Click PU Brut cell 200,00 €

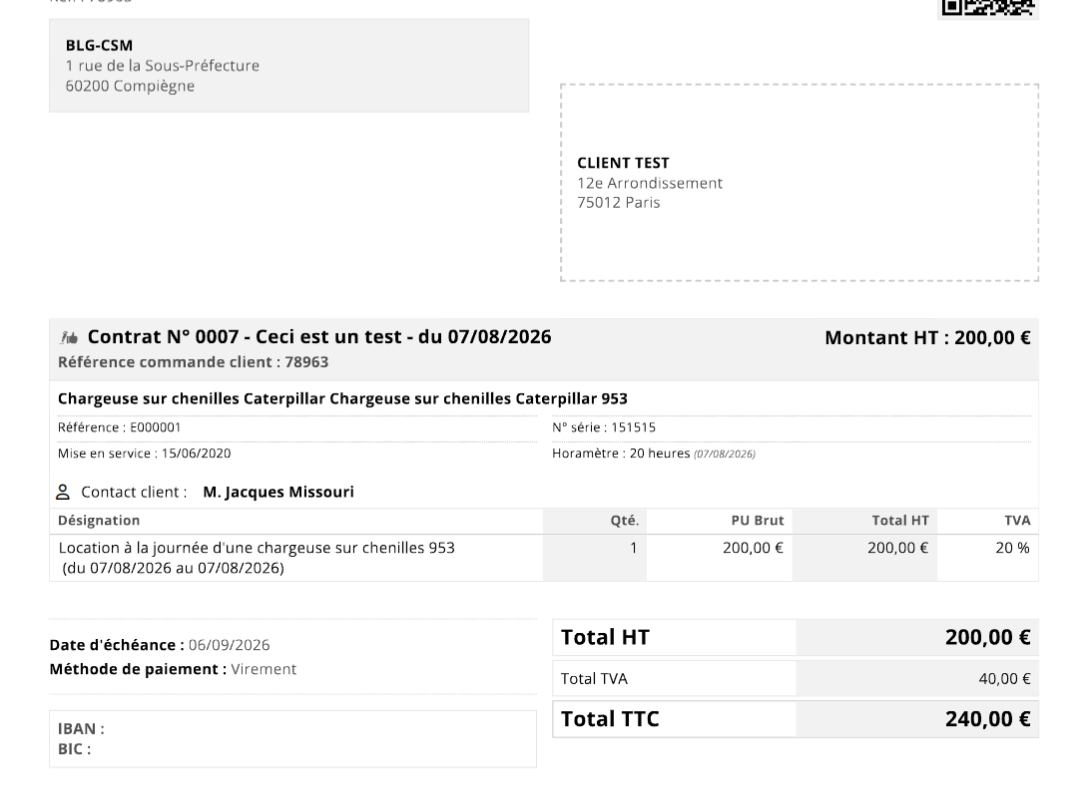[753, 548]
